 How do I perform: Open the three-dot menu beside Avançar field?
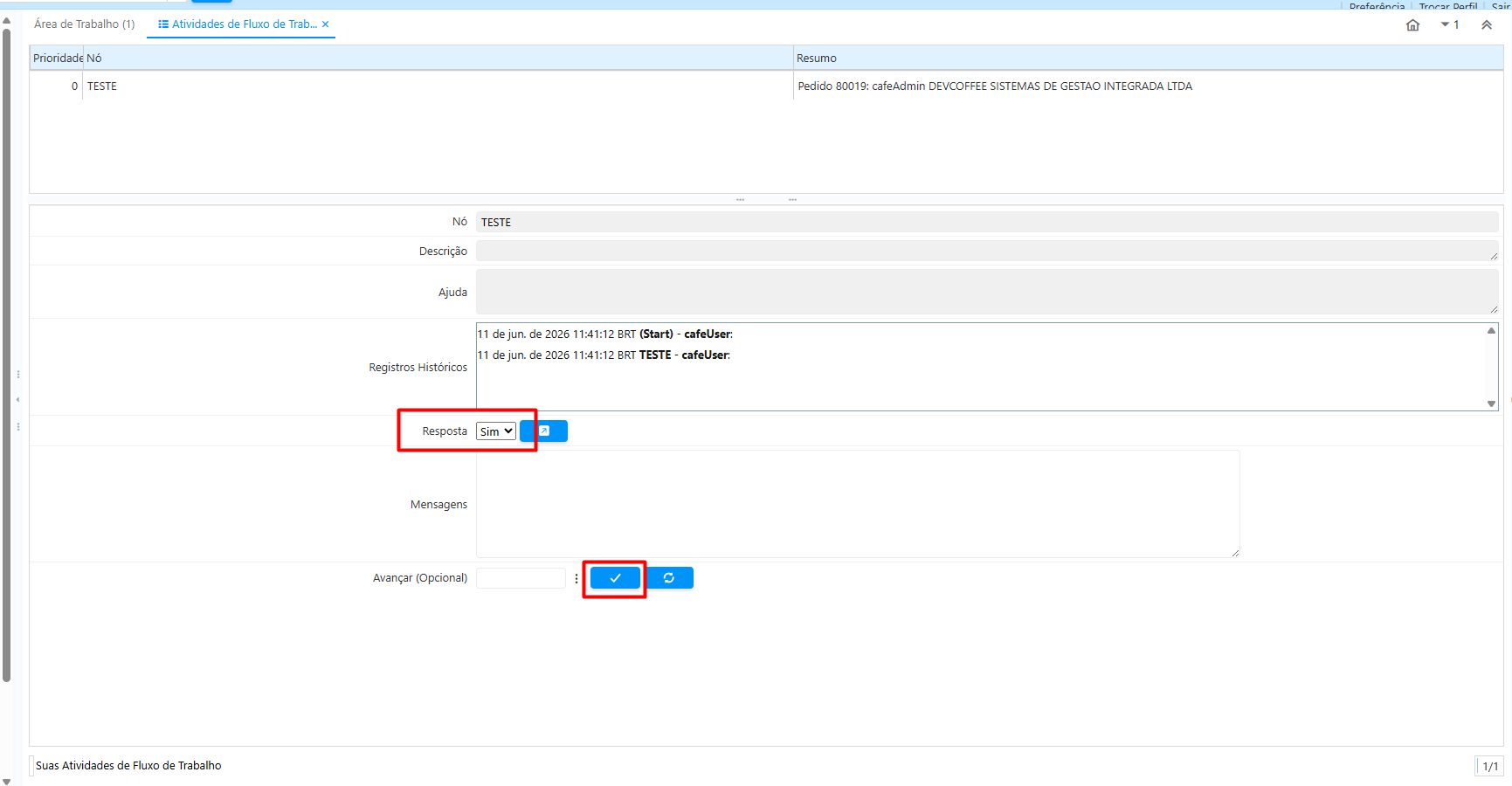576,578
